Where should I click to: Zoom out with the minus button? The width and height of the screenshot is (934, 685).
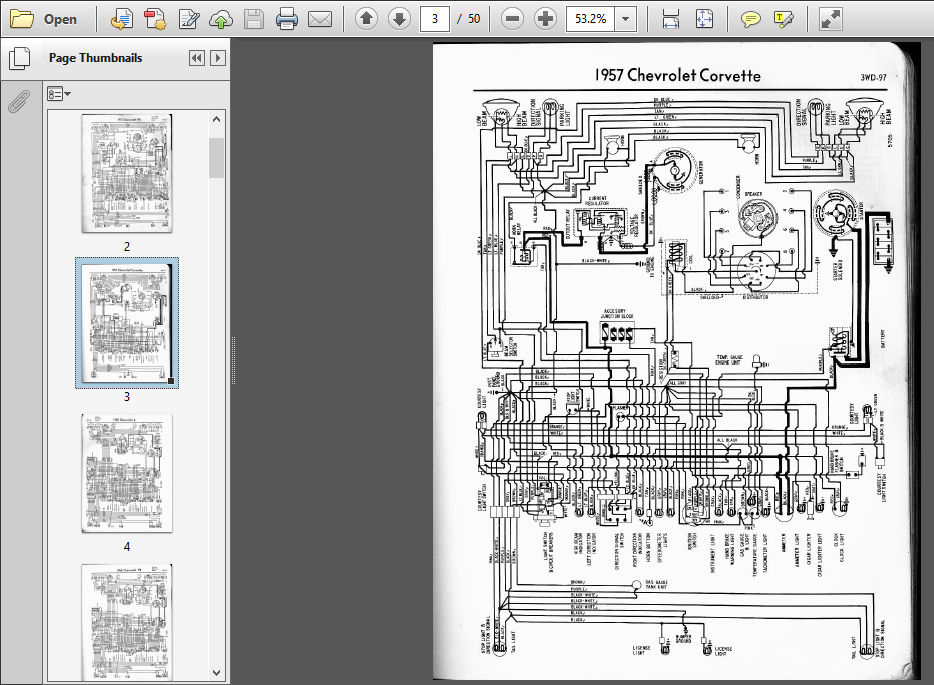tap(512, 19)
